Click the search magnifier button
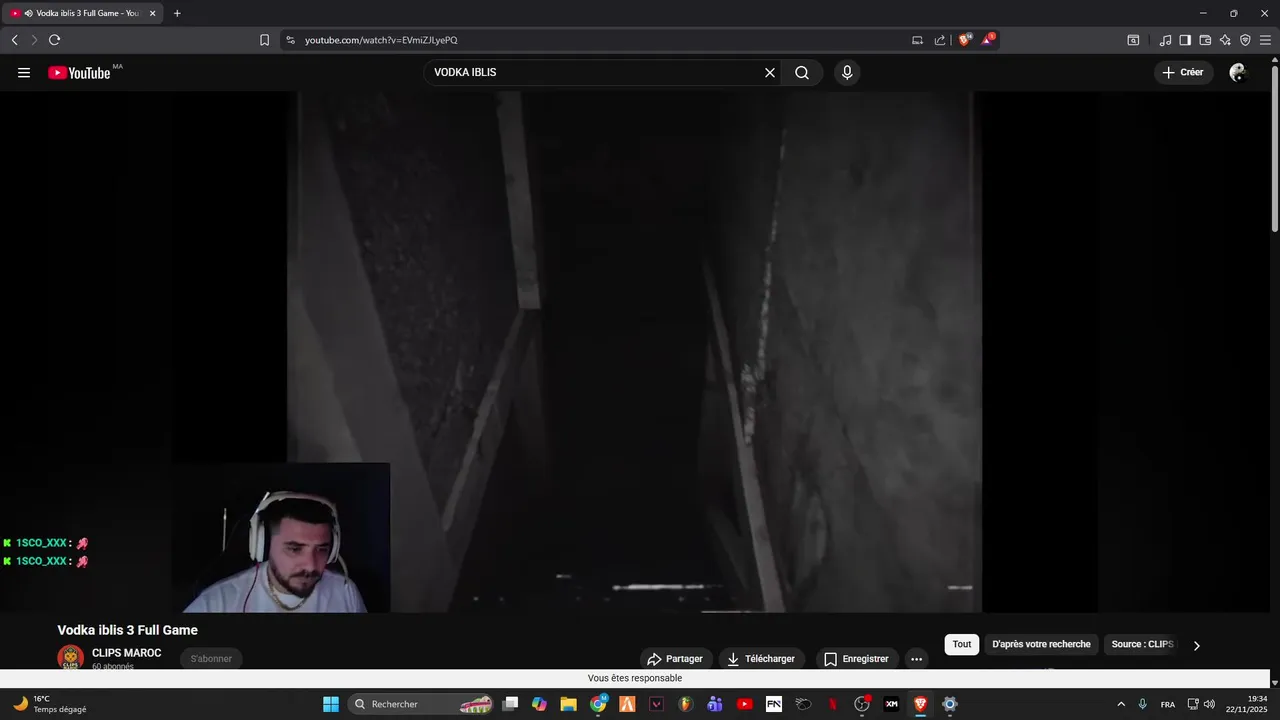 click(802, 72)
